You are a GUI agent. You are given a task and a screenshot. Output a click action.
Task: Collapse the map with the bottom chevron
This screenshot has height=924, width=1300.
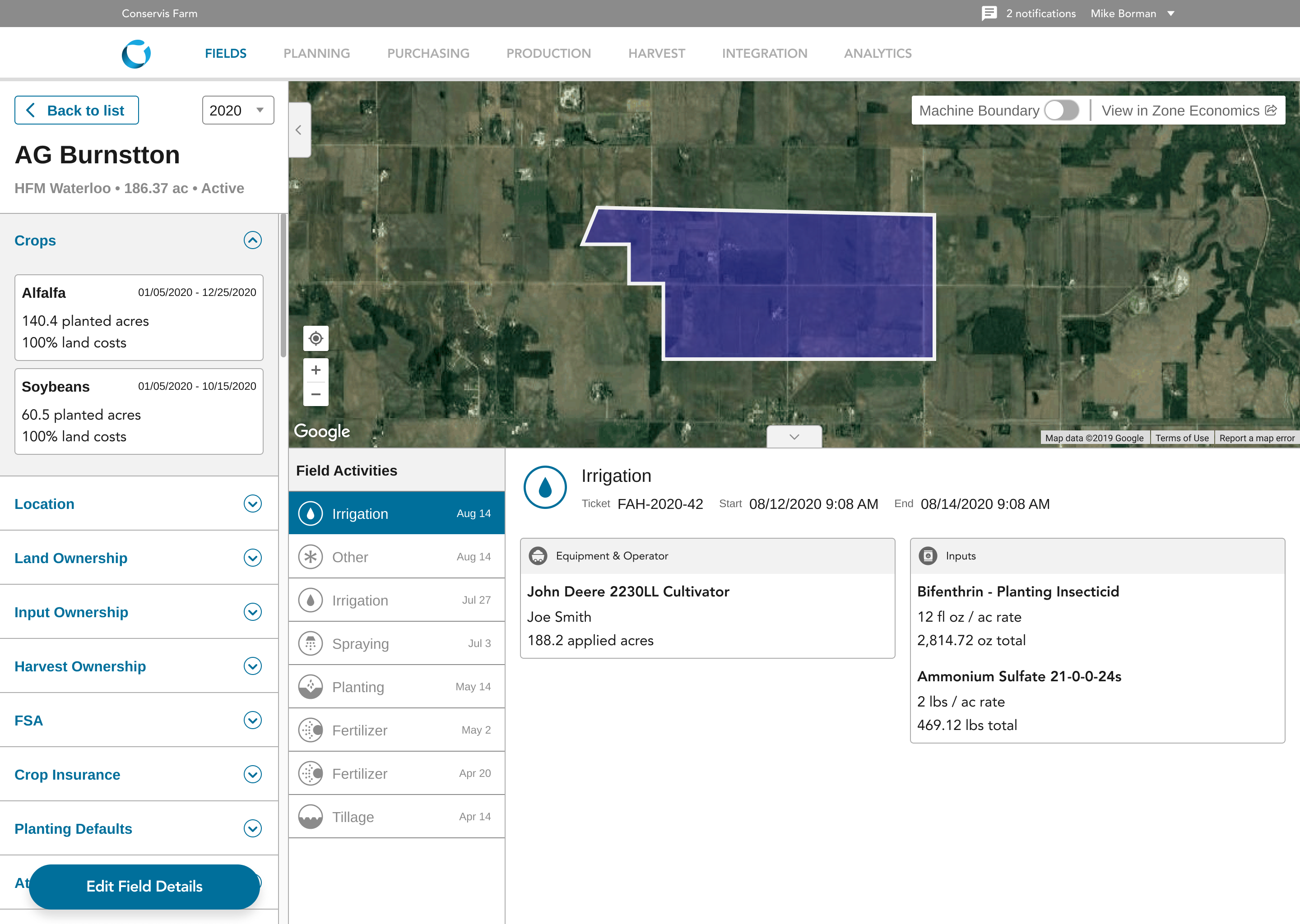(x=794, y=436)
